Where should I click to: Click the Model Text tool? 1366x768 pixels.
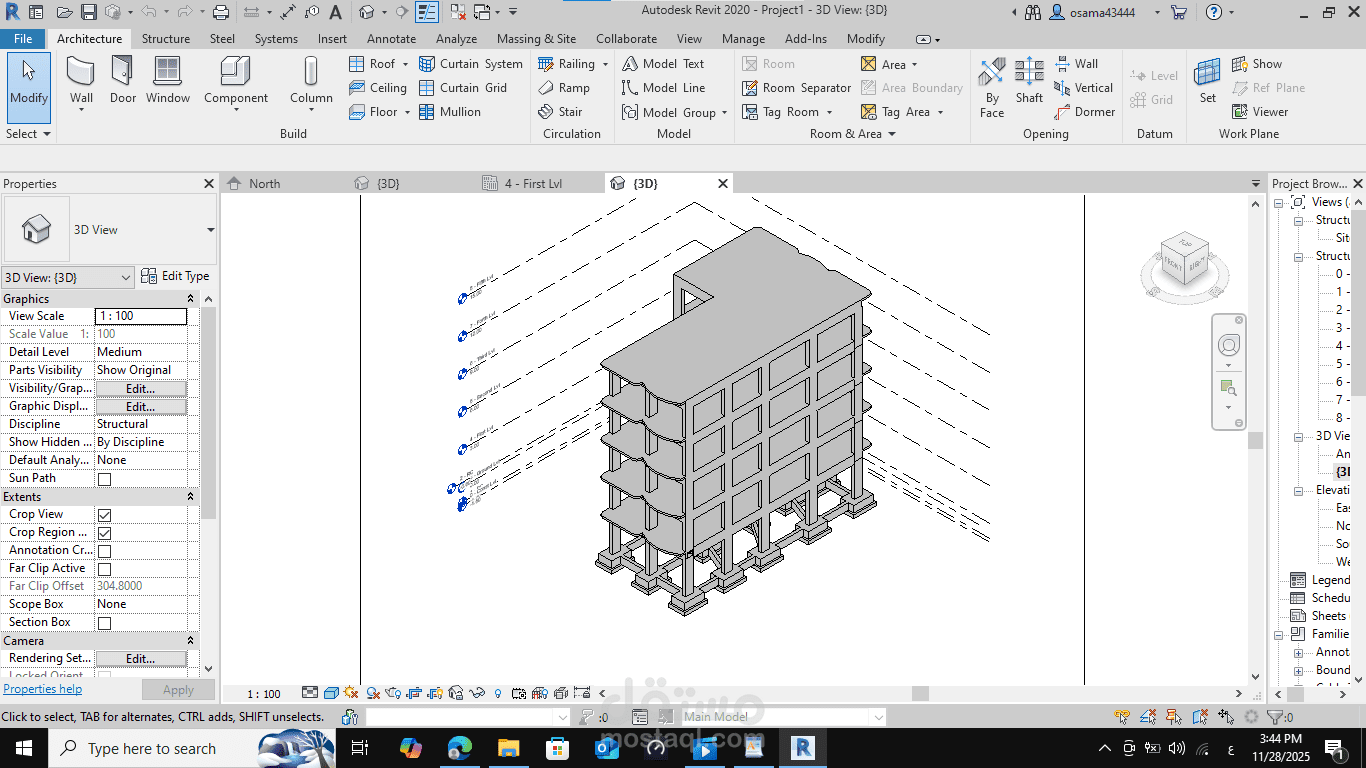pos(663,64)
